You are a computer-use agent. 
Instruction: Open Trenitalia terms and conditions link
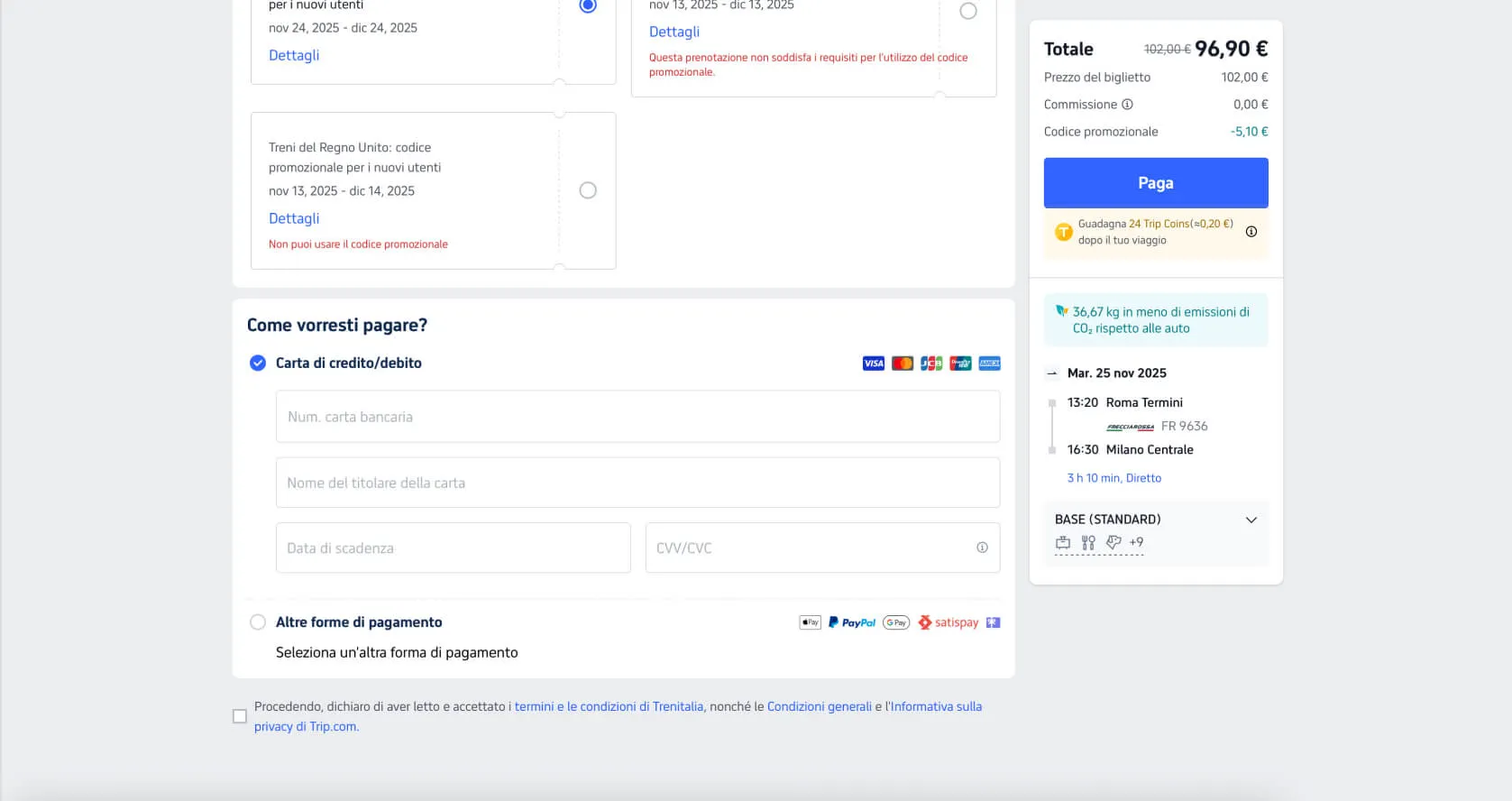609,706
